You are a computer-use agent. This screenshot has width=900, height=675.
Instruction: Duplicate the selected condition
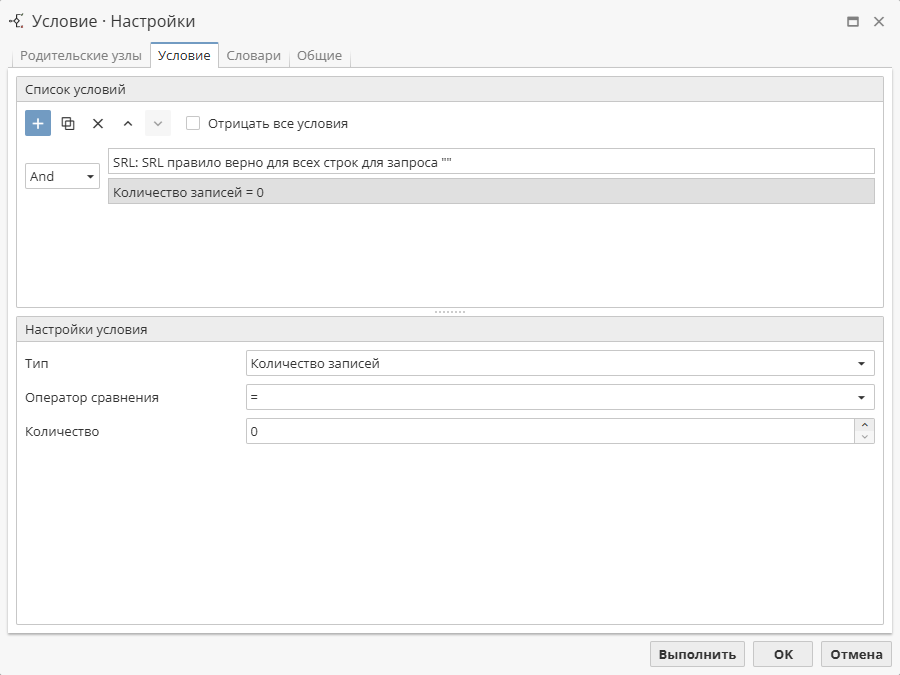(x=68, y=123)
